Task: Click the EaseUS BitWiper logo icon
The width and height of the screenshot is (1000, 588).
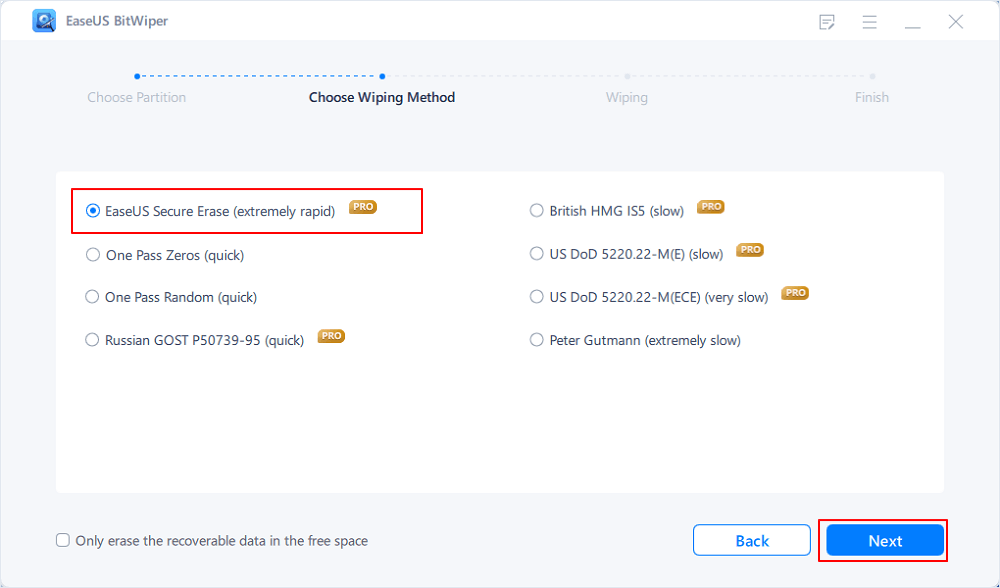Action: pos(44,20)
